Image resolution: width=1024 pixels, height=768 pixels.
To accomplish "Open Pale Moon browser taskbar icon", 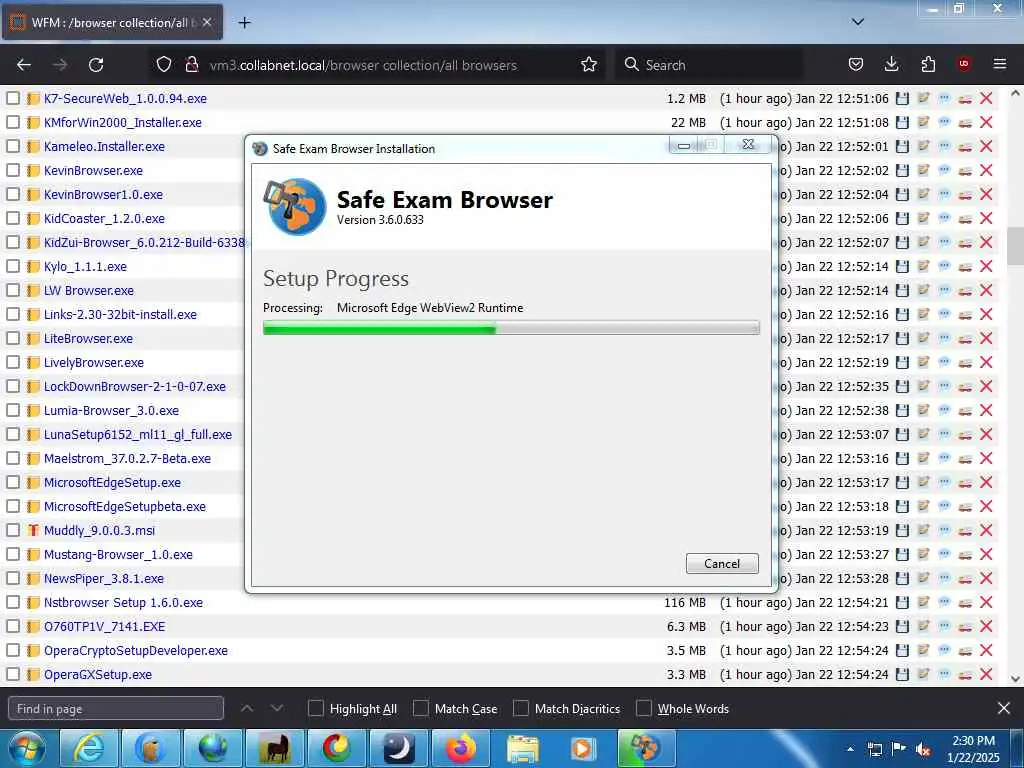I will coord(398,748).
